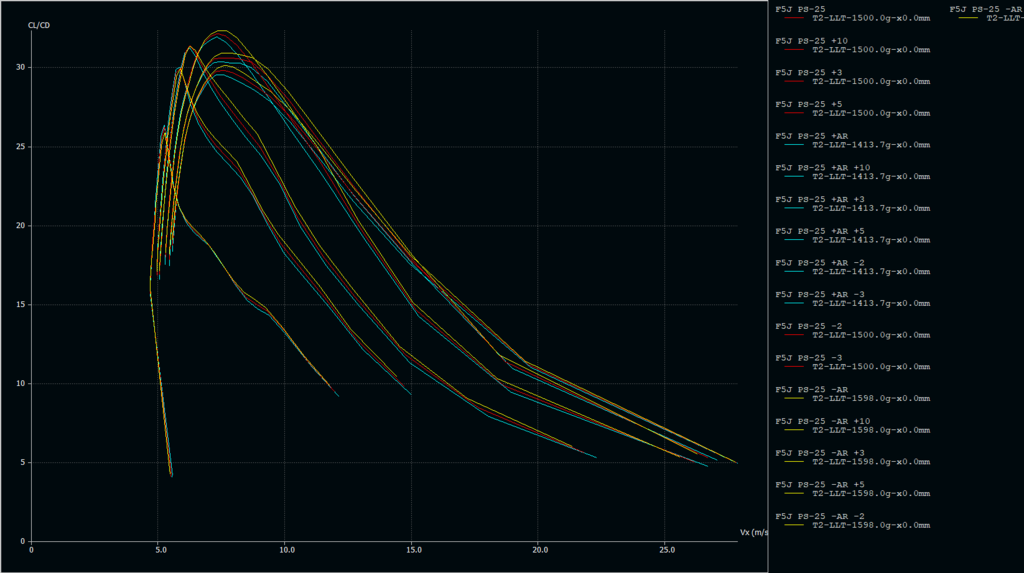The height and width of the screenshot is (573, 1024).
Task: Select the 'F5J PS-25 -3' legend title
Action: coord(809,357)
